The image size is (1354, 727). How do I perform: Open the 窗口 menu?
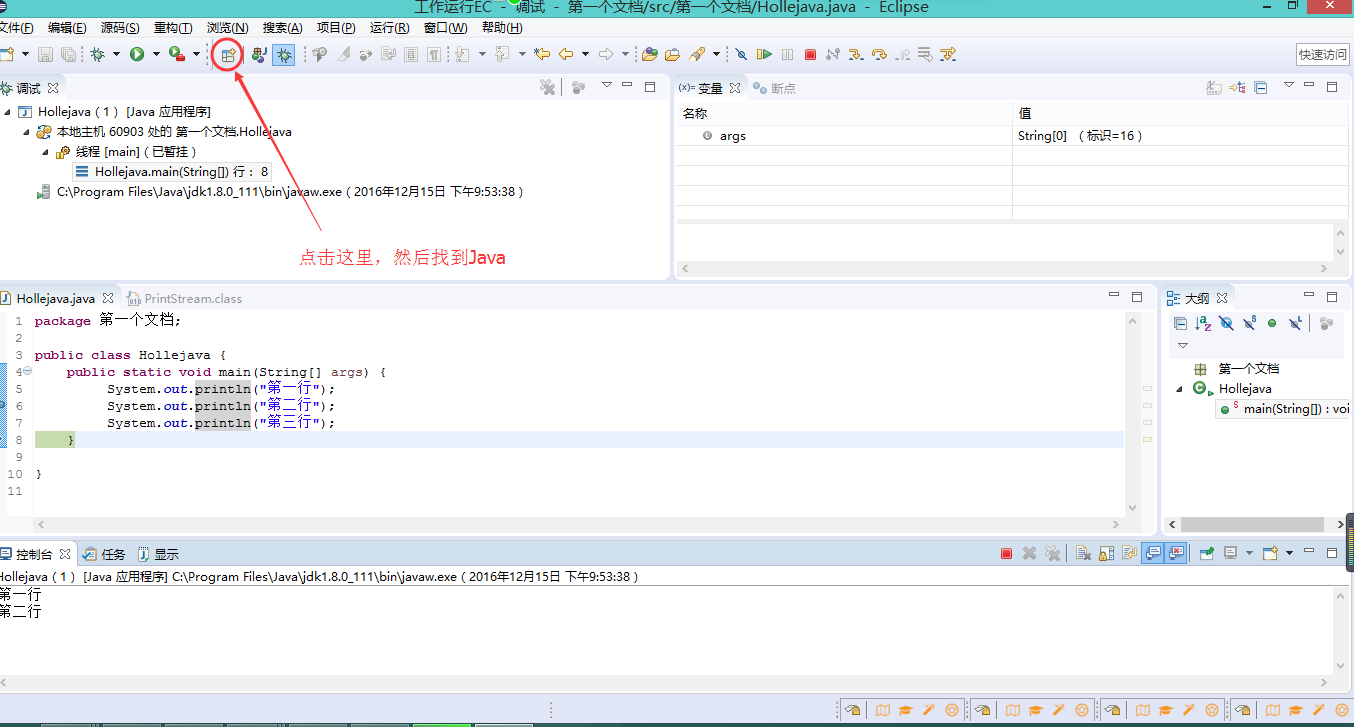pos(445,27)
